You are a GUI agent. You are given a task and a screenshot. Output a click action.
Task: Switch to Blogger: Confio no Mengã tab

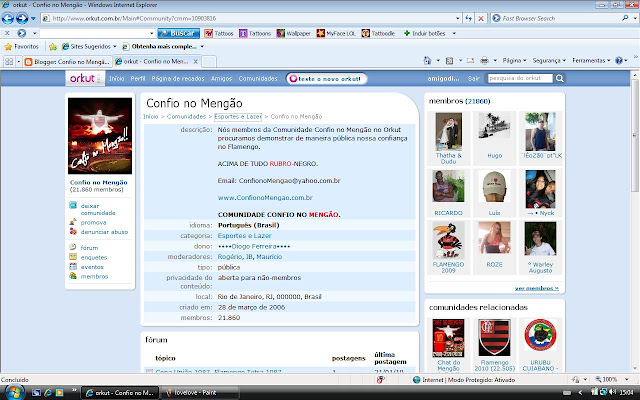(x=67, y=62)
